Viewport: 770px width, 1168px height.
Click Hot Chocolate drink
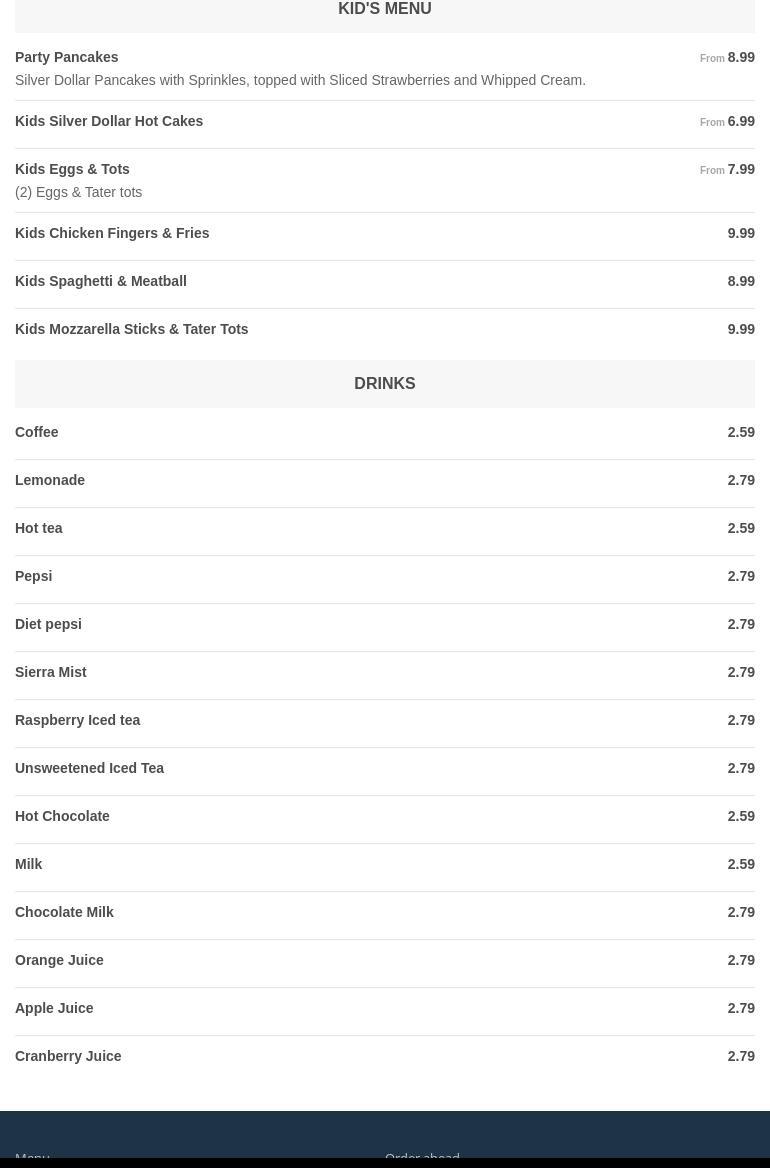(62, 816)
